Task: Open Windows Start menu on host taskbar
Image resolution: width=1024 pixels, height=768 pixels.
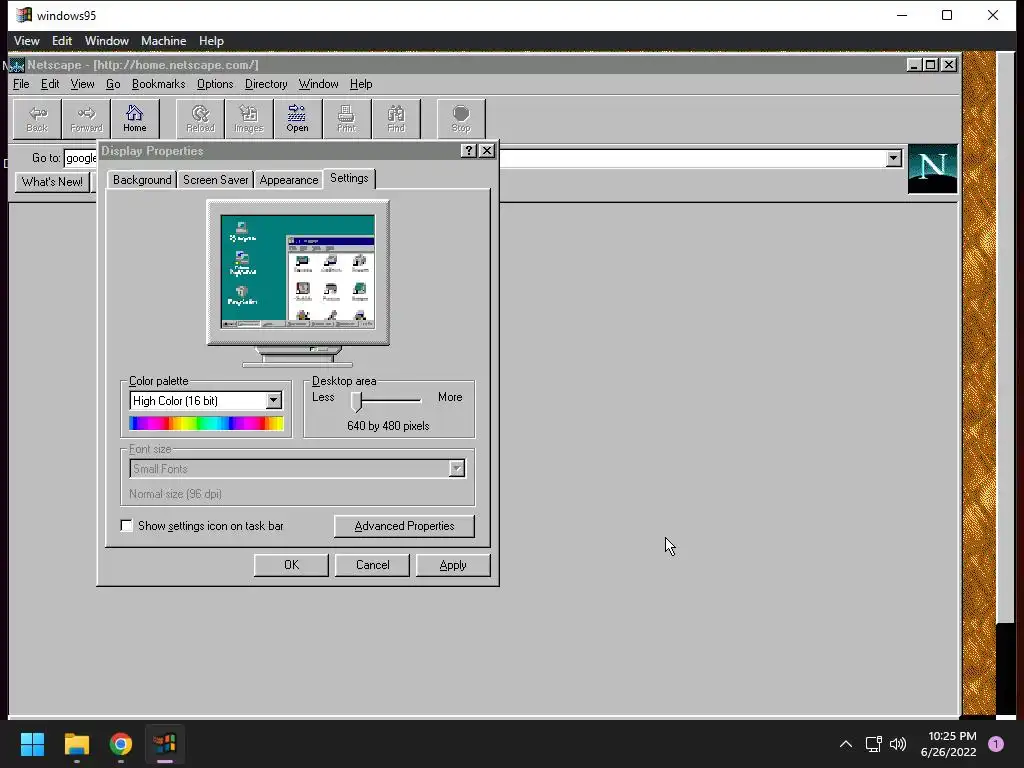Action: coord(32,744)
